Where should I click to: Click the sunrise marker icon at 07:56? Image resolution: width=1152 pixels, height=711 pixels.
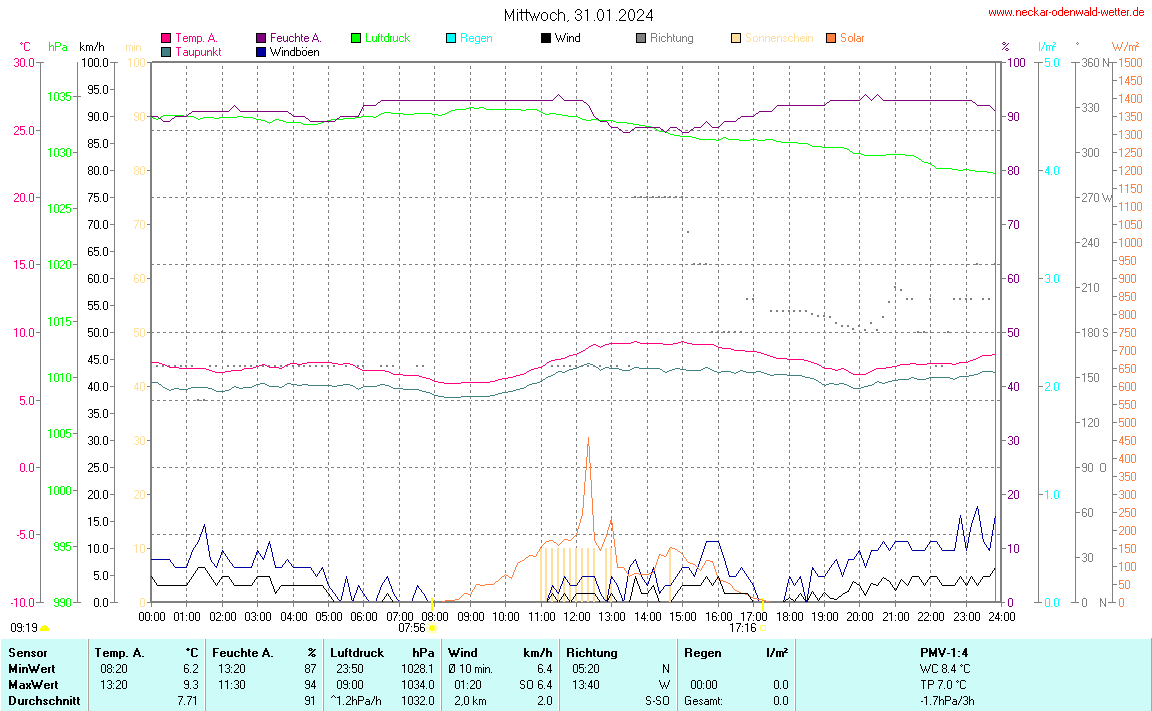point(433,629)
